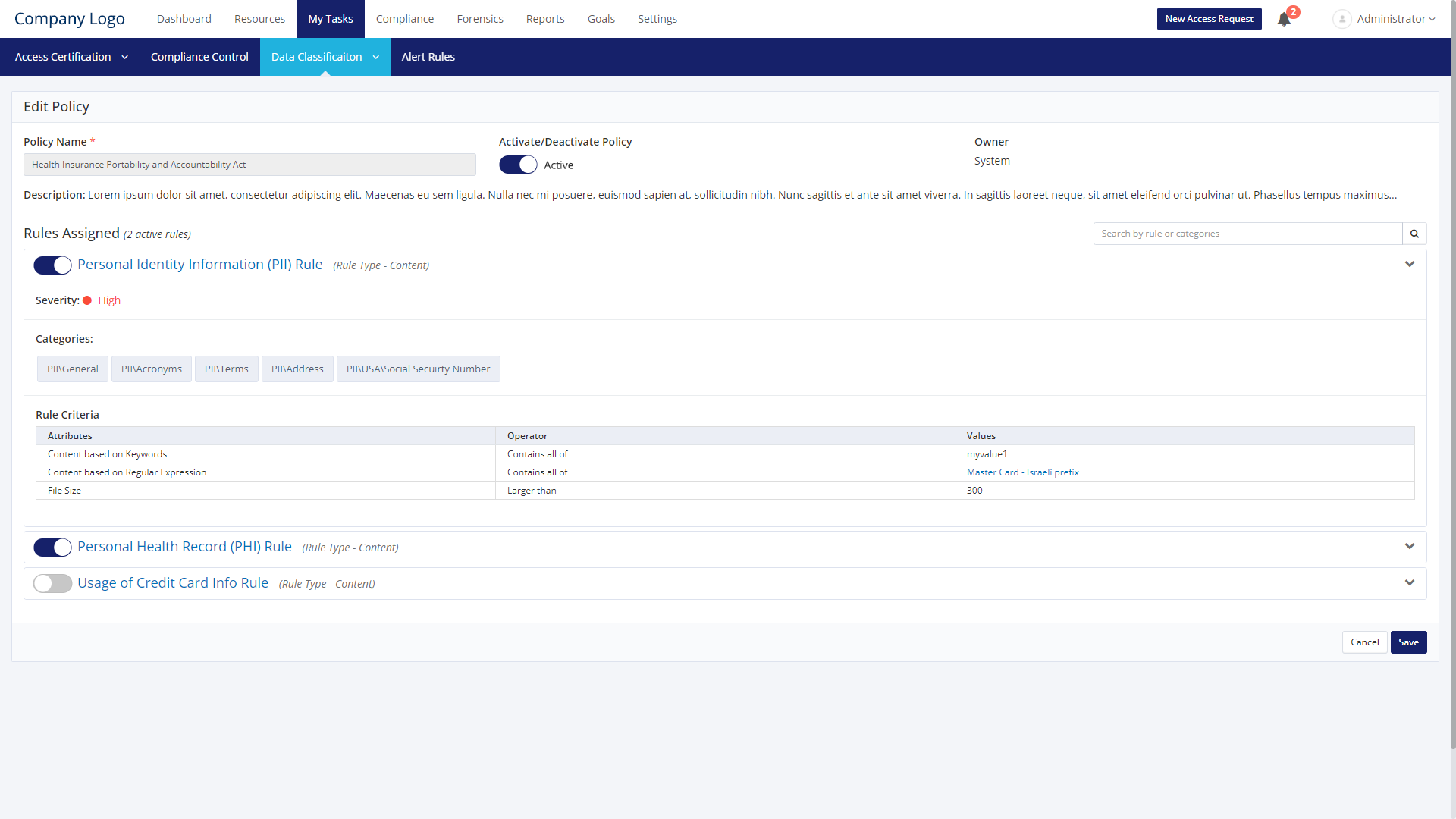Click the search magnifier icon for rules
The width and height of the screenshot is (1456, 819).
pos(1414,234)
